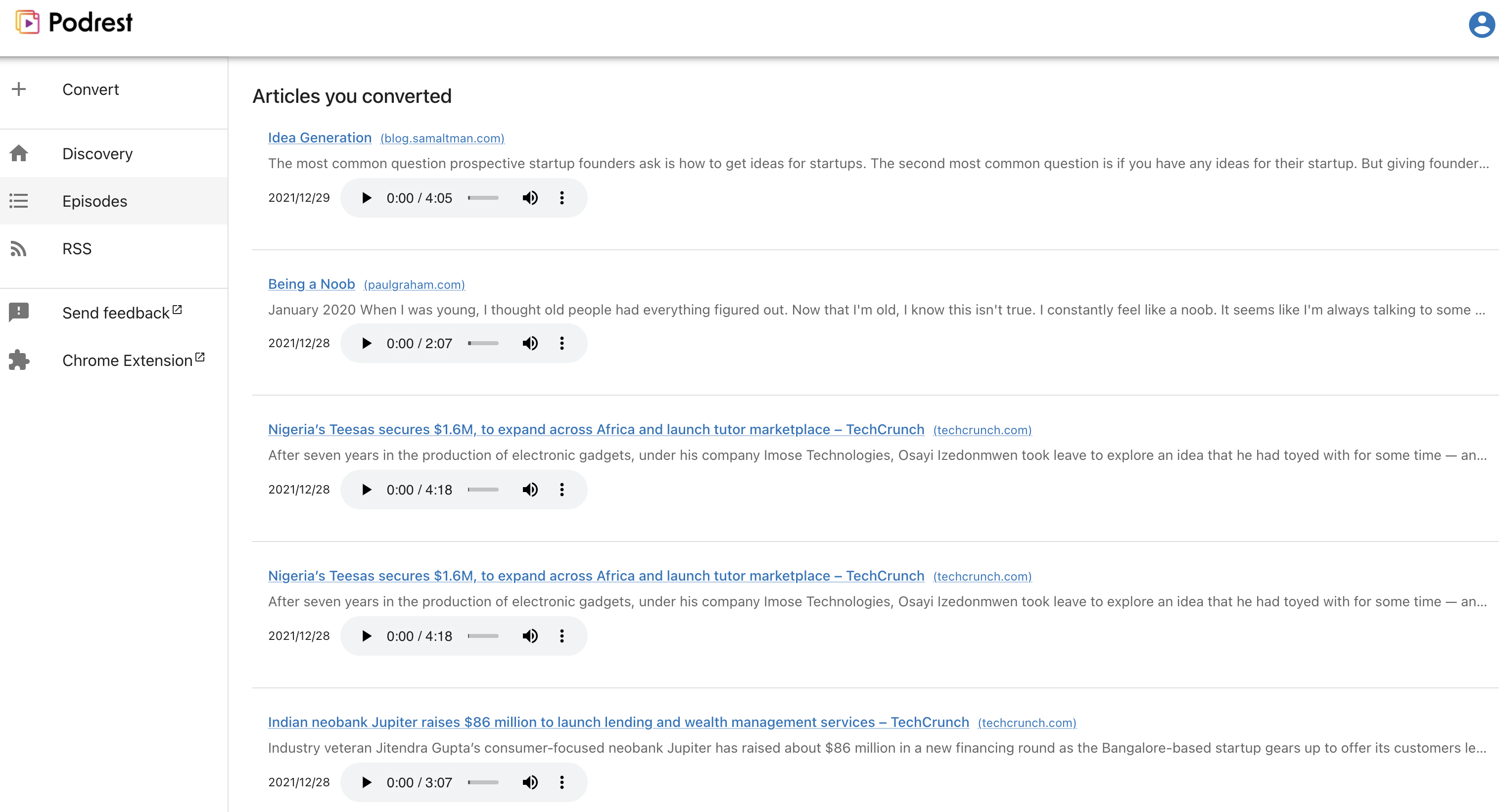Viewport: 1499px width, 812px height.
Task: Mute the Being a Noob audio player
Action: 529,343
